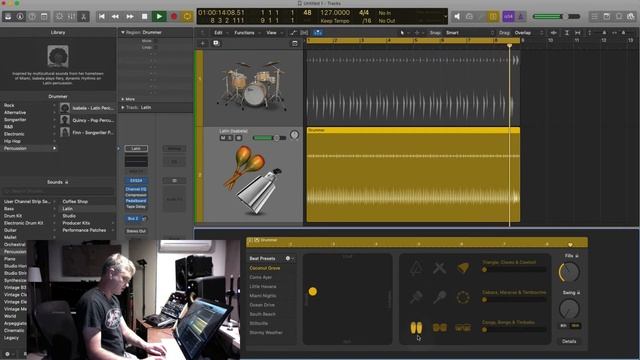Select the yellow Drummer region
Image resolution: width=640 pixels, height=360 pixels.
pyautogui.click(x=413, y=175)
